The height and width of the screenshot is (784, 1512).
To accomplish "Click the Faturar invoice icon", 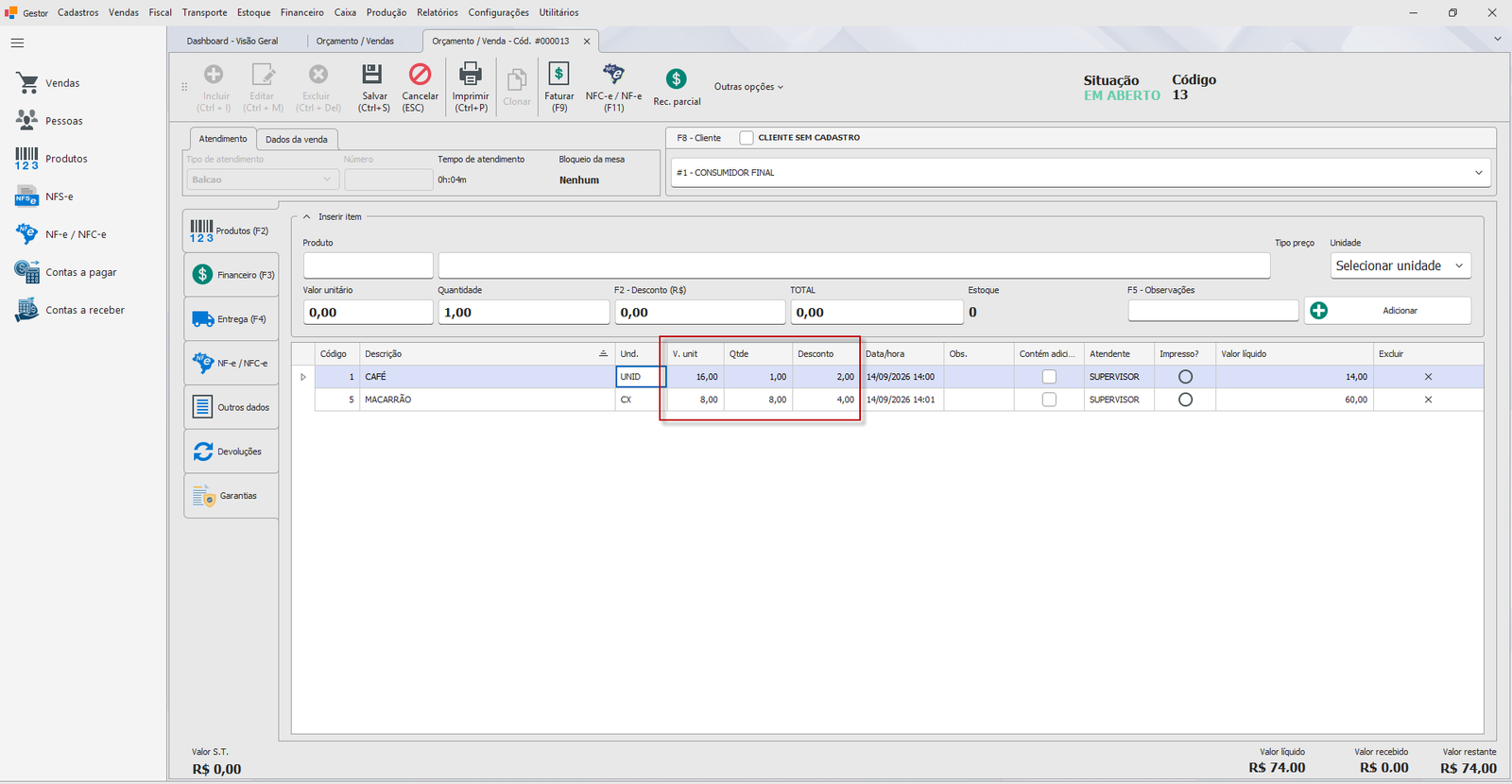I will (x=559, y=75).
